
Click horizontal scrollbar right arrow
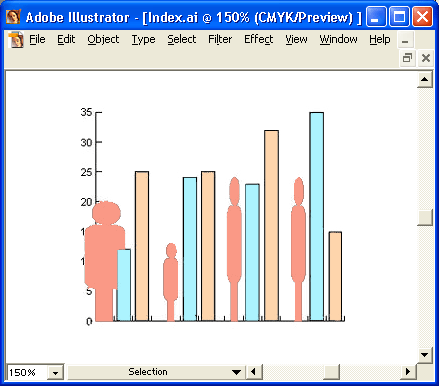click(408, 371)
